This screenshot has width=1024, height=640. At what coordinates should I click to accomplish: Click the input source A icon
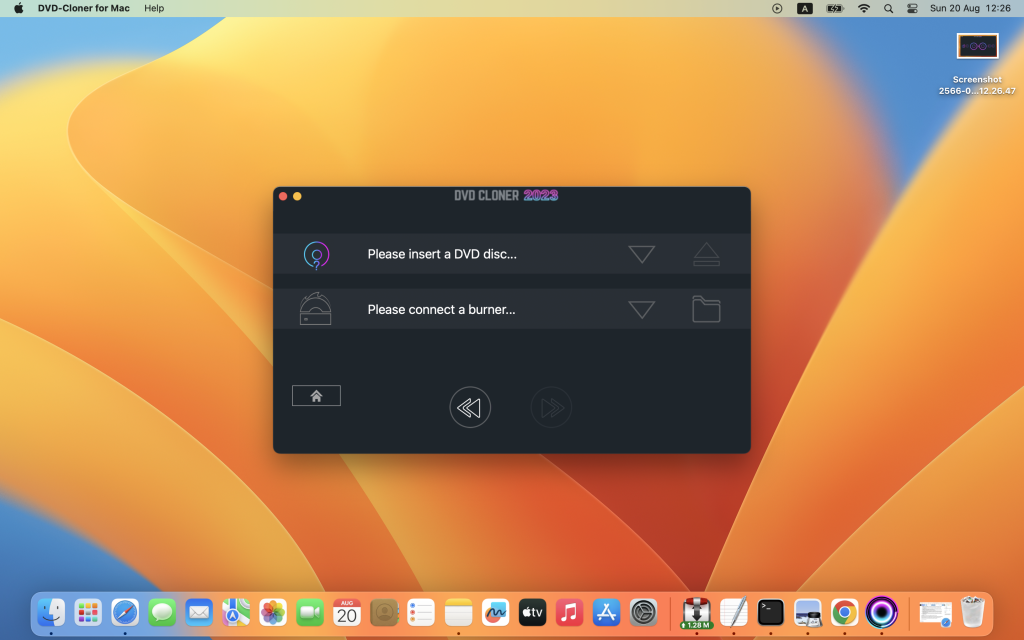(x=805, y=8)
